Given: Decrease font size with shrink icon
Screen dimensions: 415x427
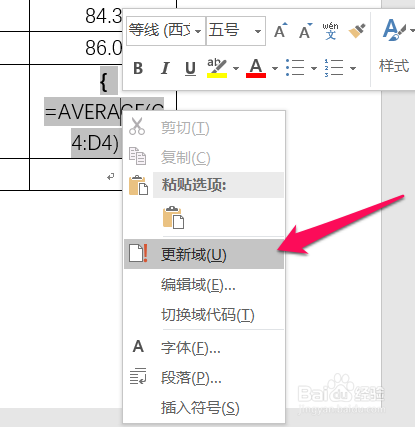Looking at the screenshot, I should coord(306,31).
